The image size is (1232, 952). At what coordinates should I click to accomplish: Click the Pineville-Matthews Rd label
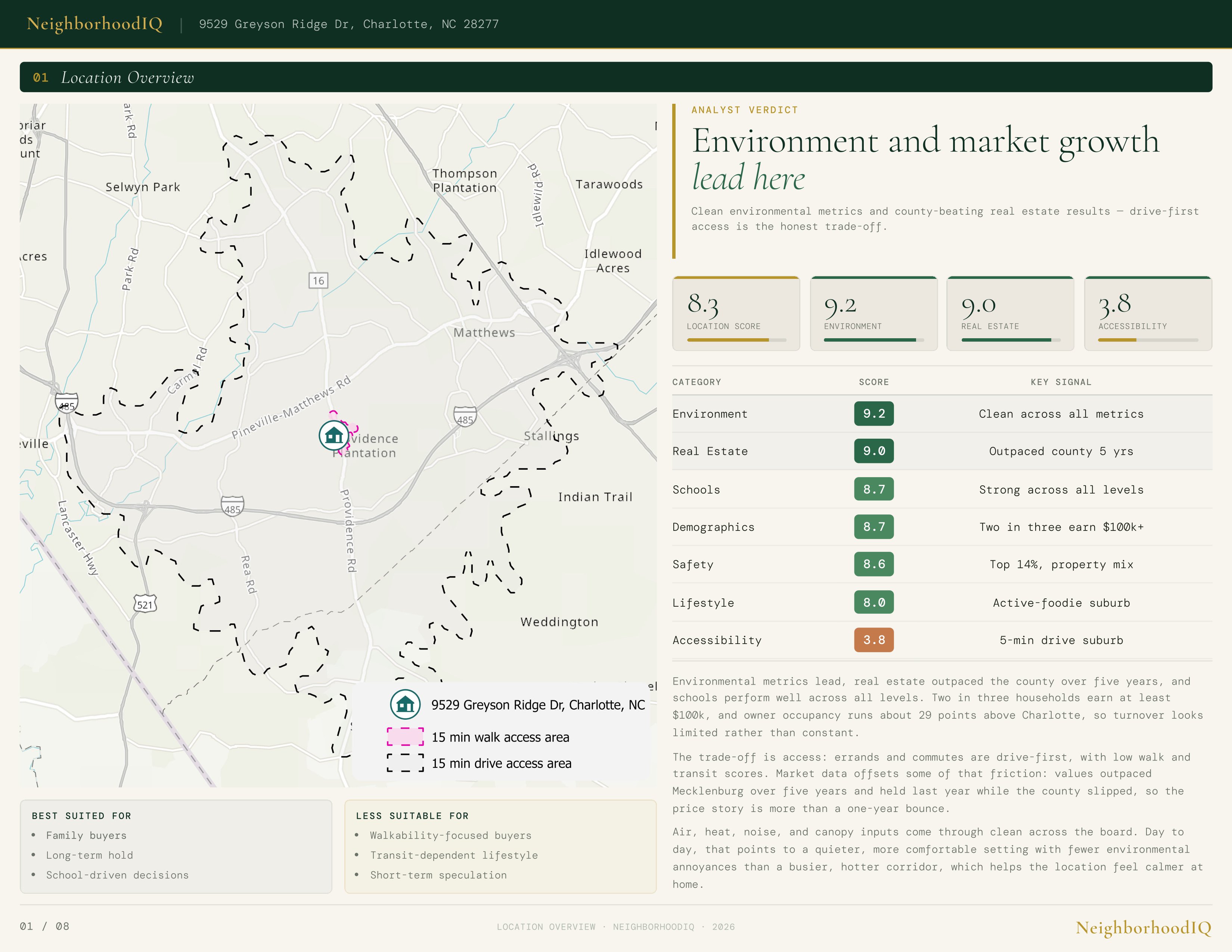291,407
